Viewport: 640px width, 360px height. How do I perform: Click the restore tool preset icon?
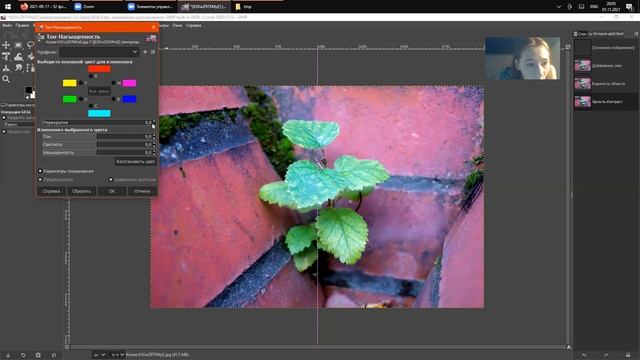23,355
